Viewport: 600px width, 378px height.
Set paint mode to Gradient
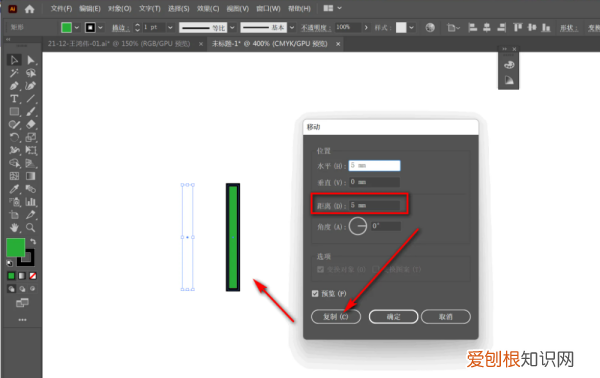point(22,276)
